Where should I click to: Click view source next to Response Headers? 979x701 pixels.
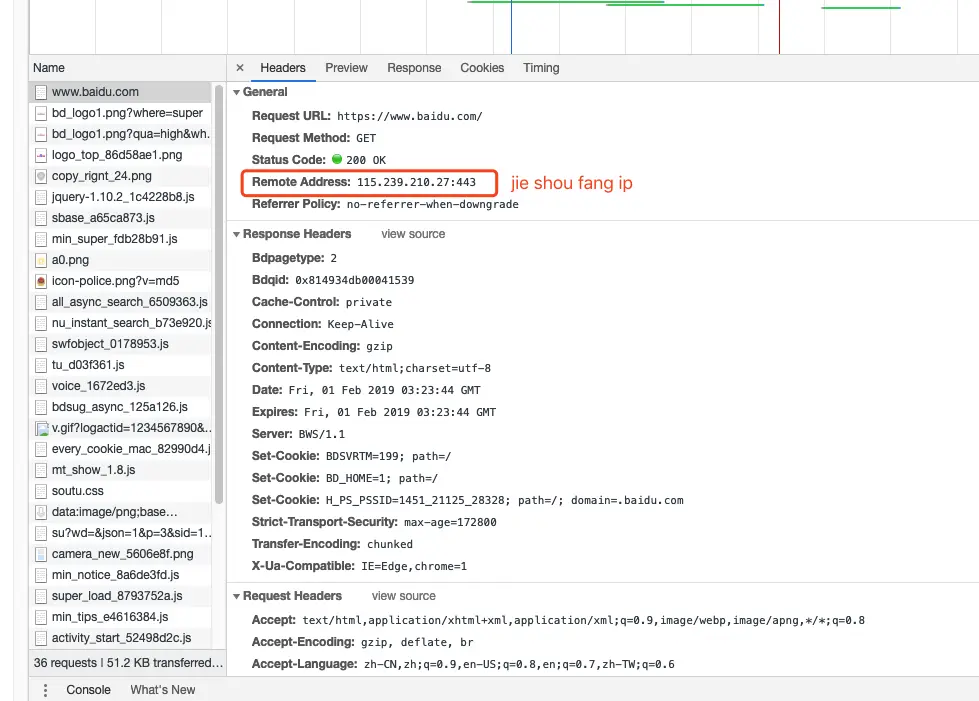(x=413, y=234)
